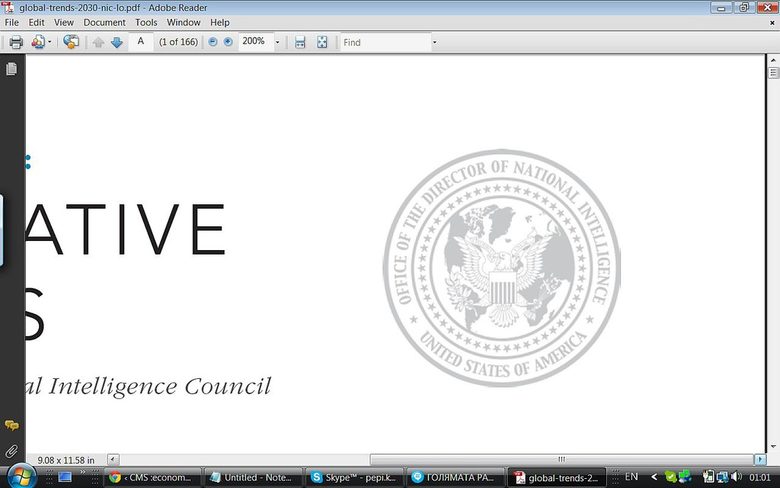Open the Document menu

coord(104,22)
